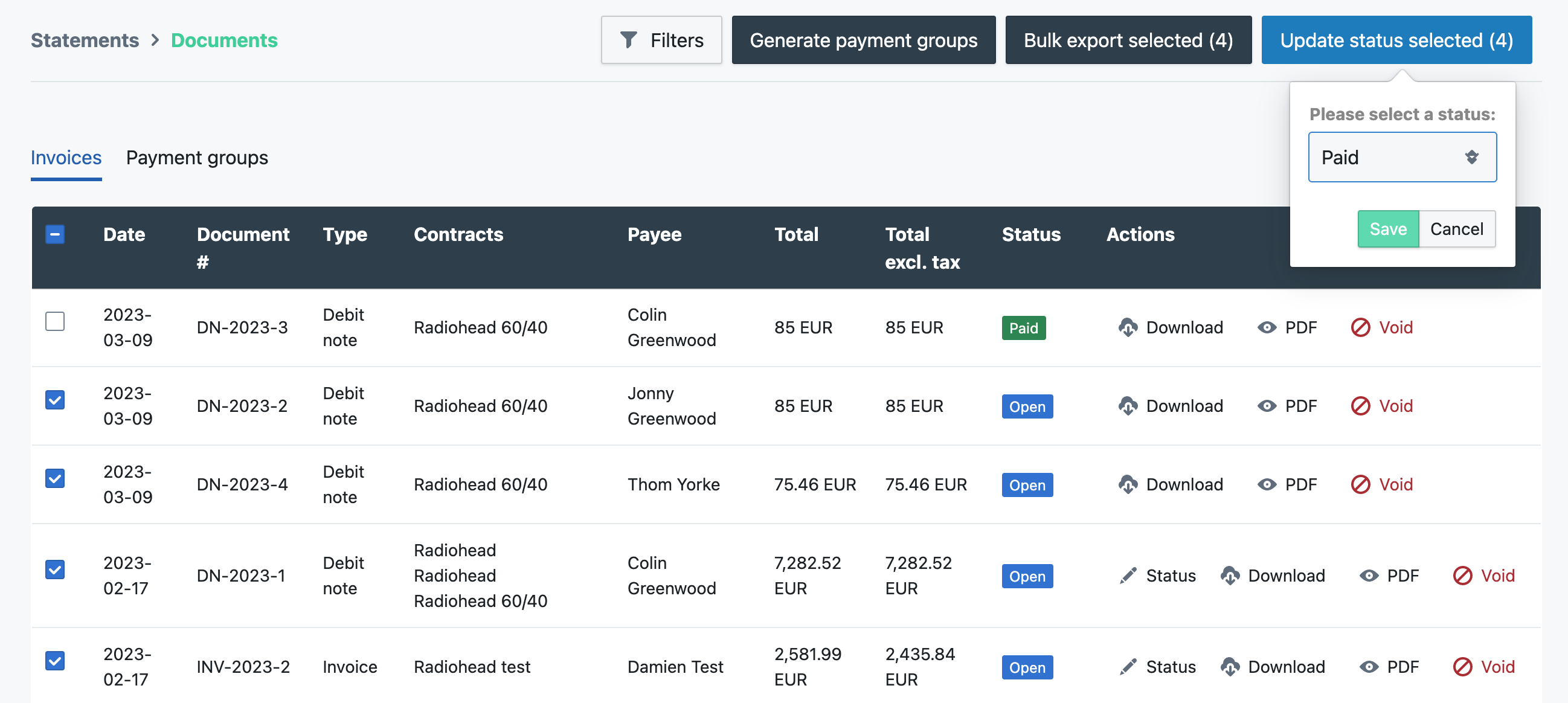This screenshot has width=1568, height=703.
Task: Click the Date column header
Action: click(124, 235)
